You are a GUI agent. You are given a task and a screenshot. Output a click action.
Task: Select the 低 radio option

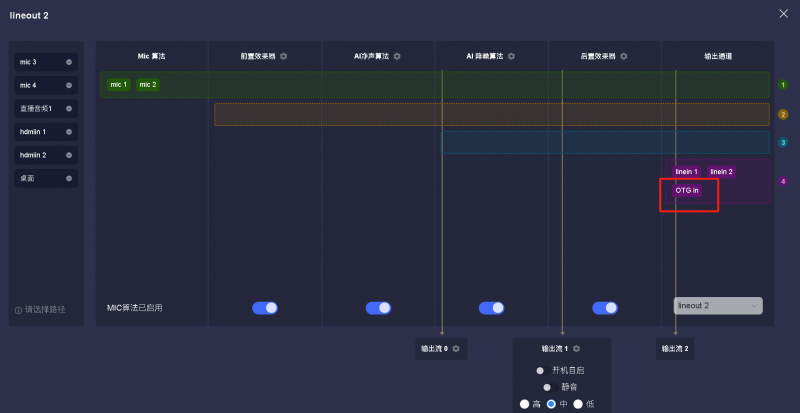[x=578, y=404]
